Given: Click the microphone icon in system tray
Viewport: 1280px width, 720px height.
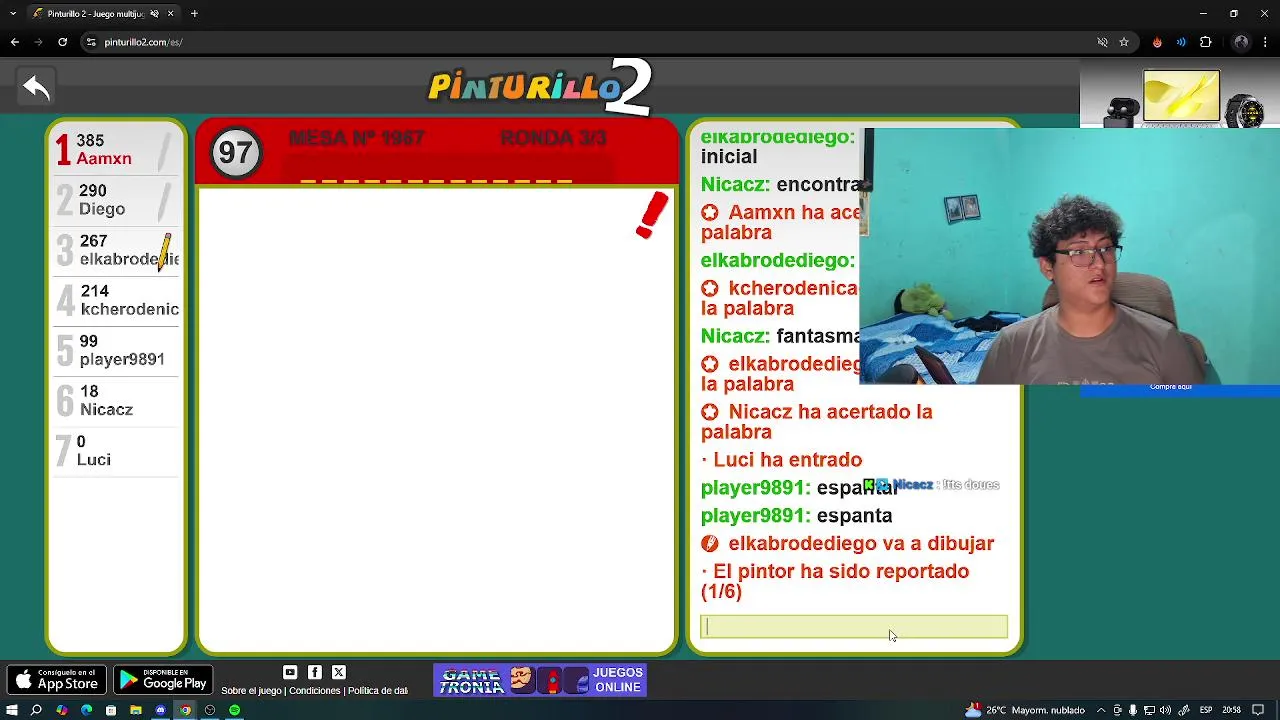Looking at the screenshot, I should [1133, 710].
